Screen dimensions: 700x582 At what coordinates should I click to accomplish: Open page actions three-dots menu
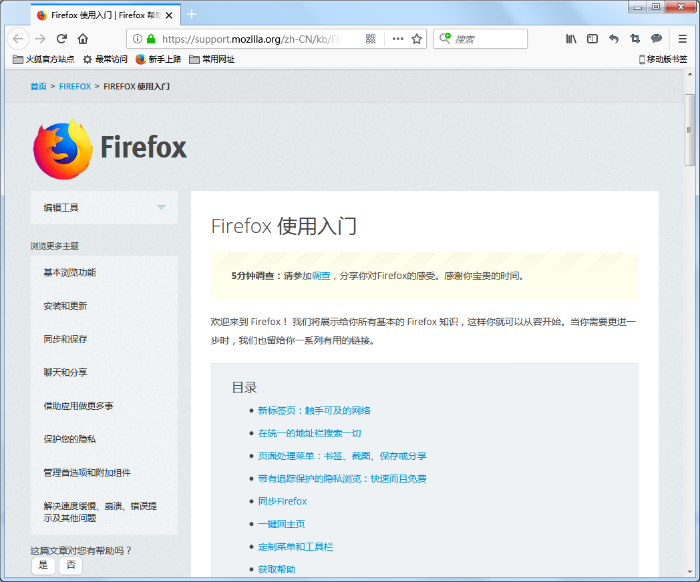click(x=398, y=39)
